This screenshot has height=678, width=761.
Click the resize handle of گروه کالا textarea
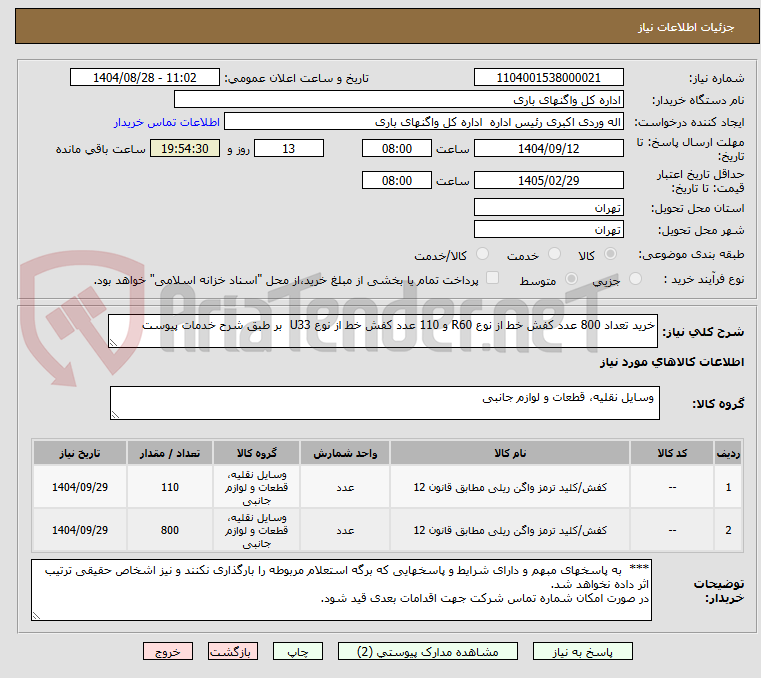[x=115, y=415]
